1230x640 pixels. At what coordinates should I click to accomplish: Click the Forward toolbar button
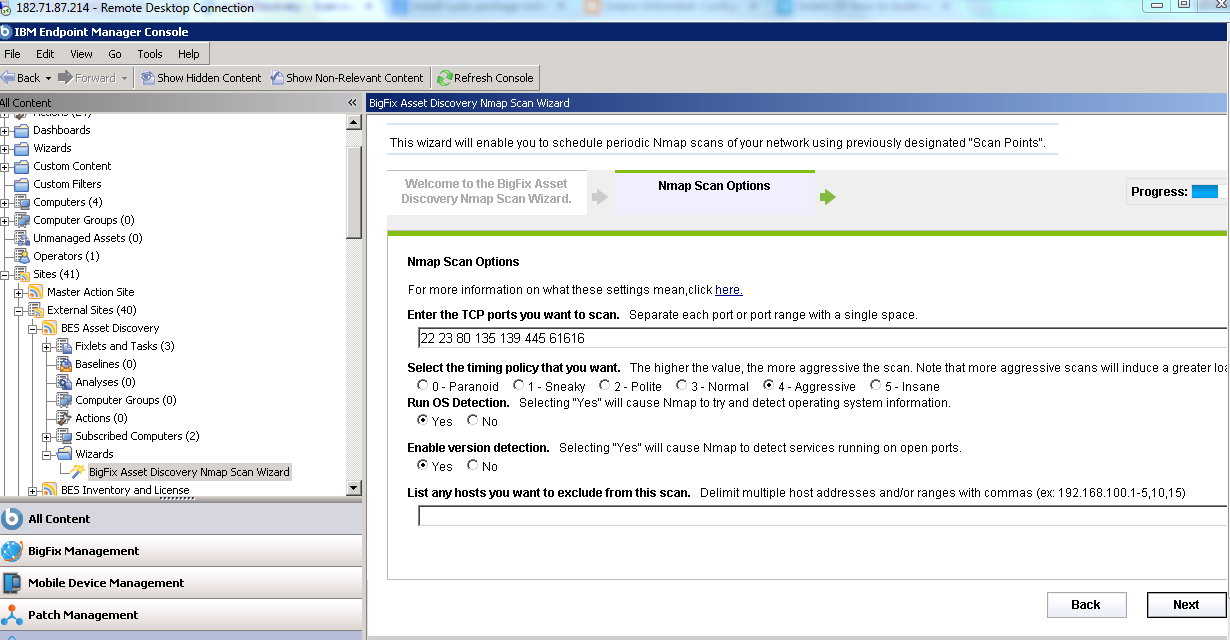(87, 78)
